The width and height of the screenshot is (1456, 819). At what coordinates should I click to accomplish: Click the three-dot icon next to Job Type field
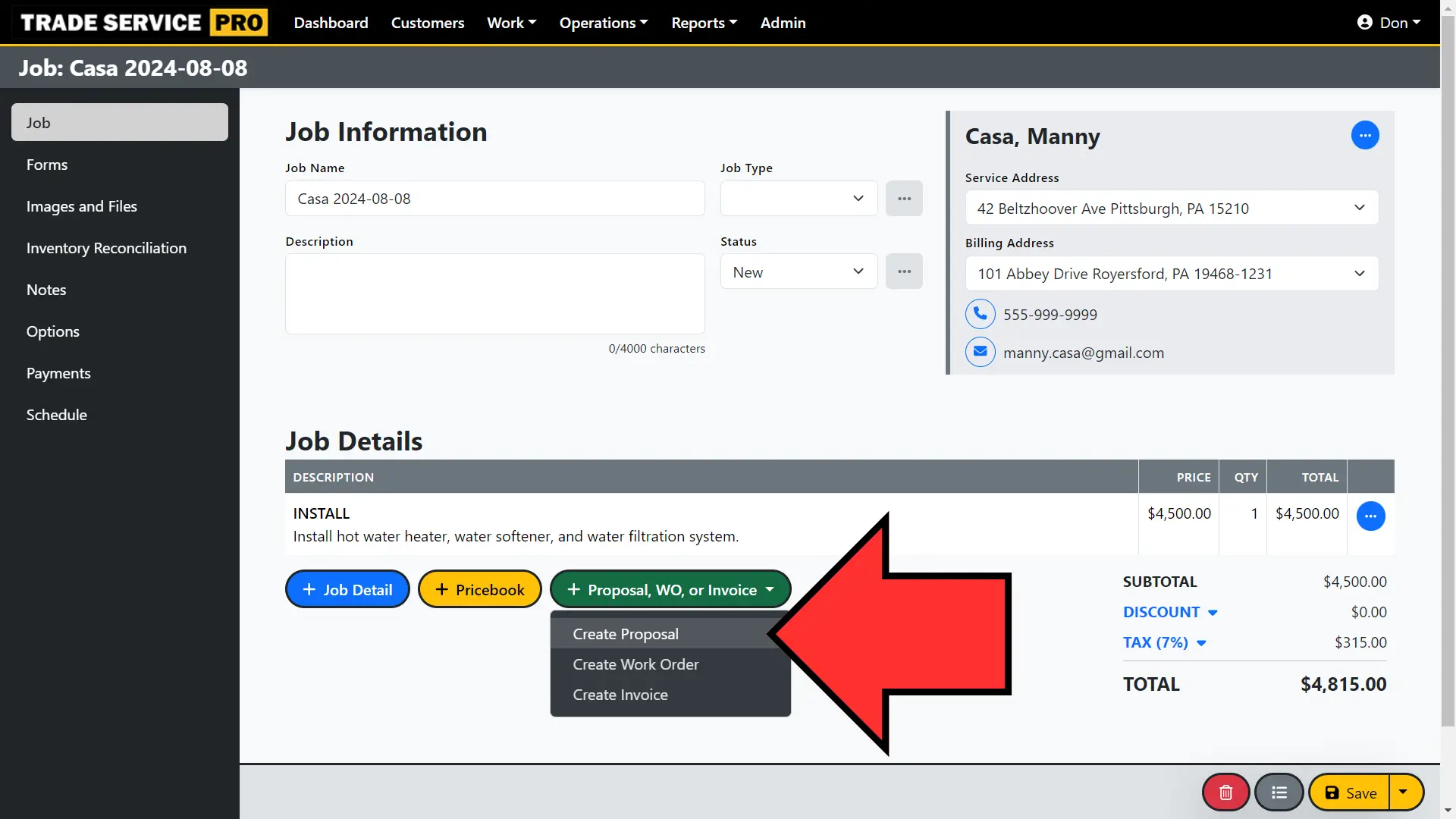pos(903,198)
